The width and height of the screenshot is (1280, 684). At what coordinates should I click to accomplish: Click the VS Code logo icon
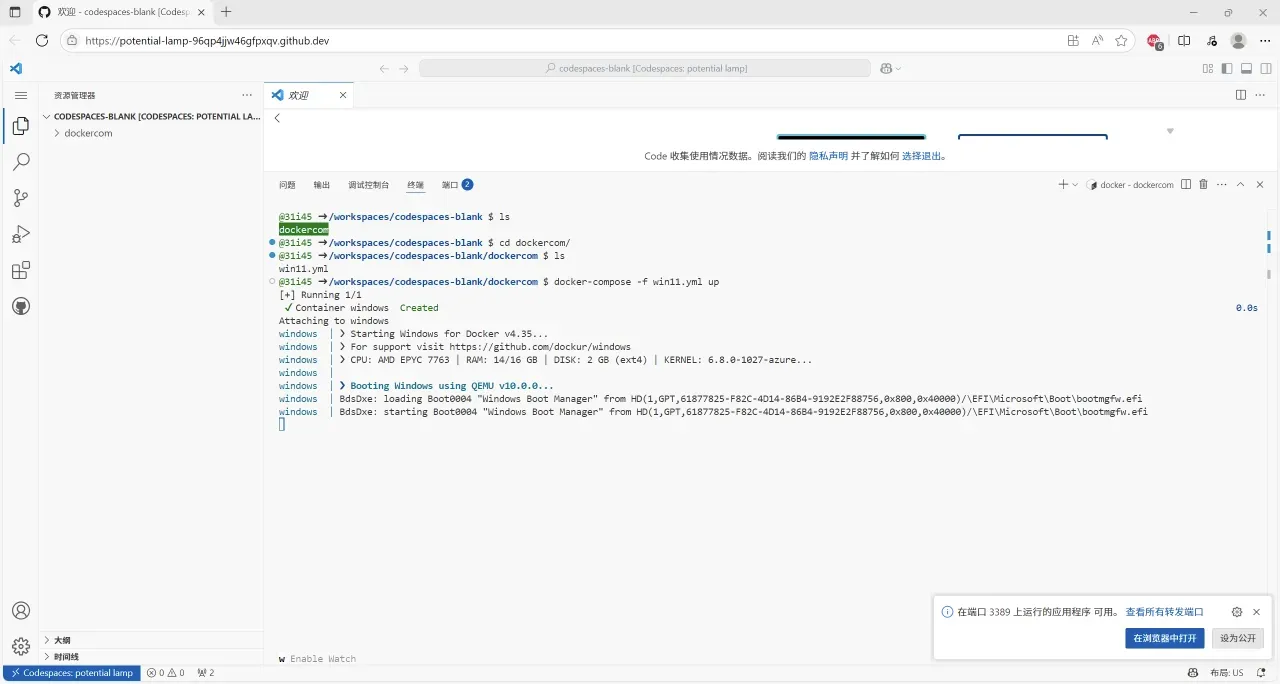coord(16,68)
